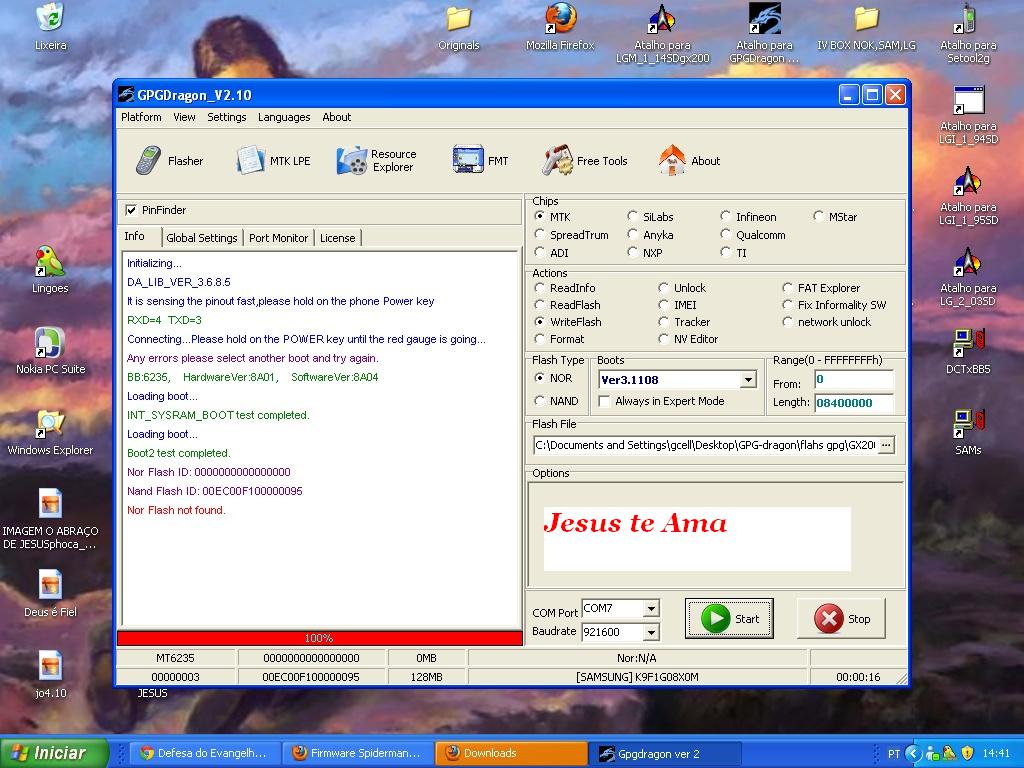This screenshot has width=1024, height=768.
Task: Open Free Tools in the toolbar
Action: 584,161
